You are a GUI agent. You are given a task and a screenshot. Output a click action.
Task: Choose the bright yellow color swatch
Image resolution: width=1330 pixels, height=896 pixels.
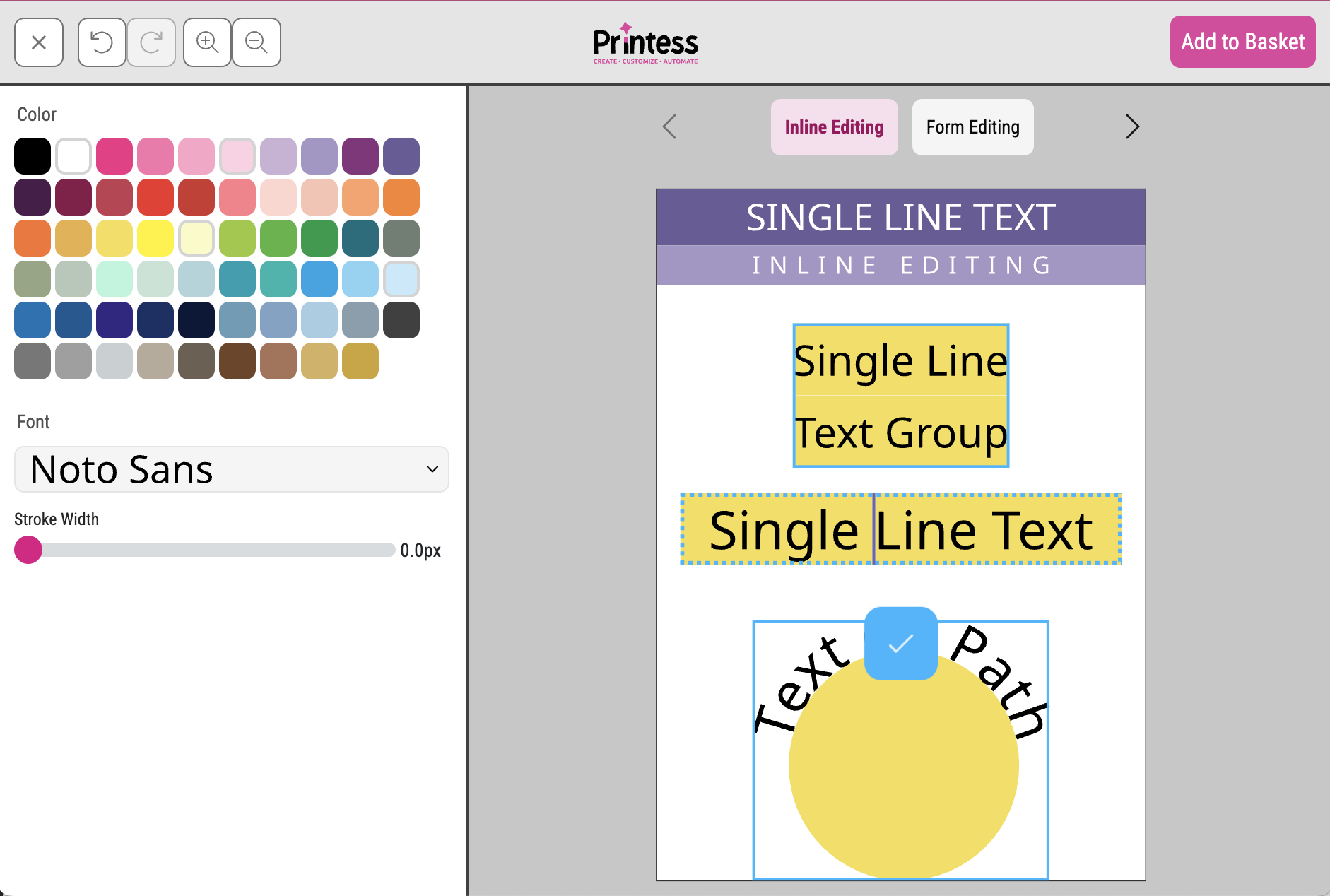coord(155,238)
